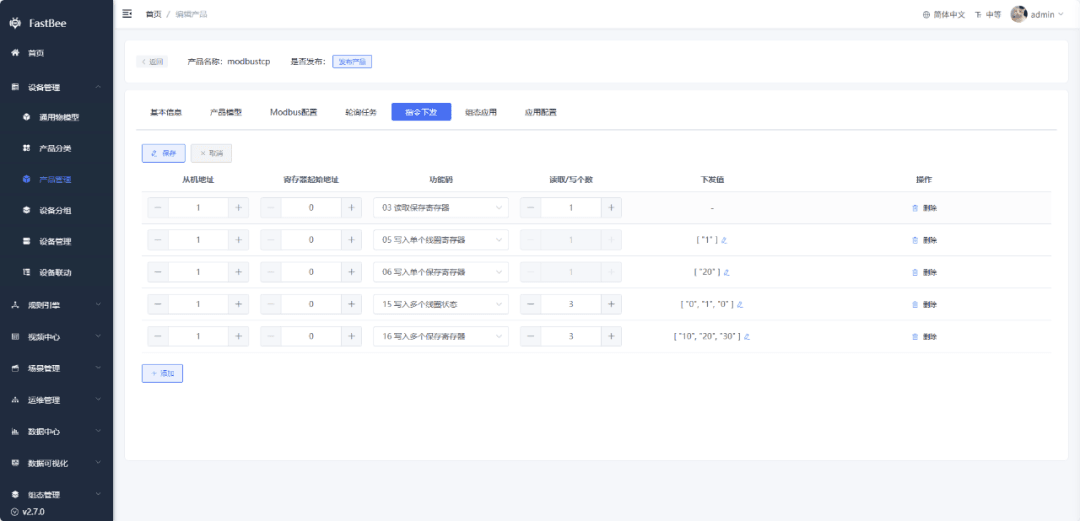The image size is (1080, 521).
Task: Expand the 数据中心 sidebar menu
Action: point(56,431)
